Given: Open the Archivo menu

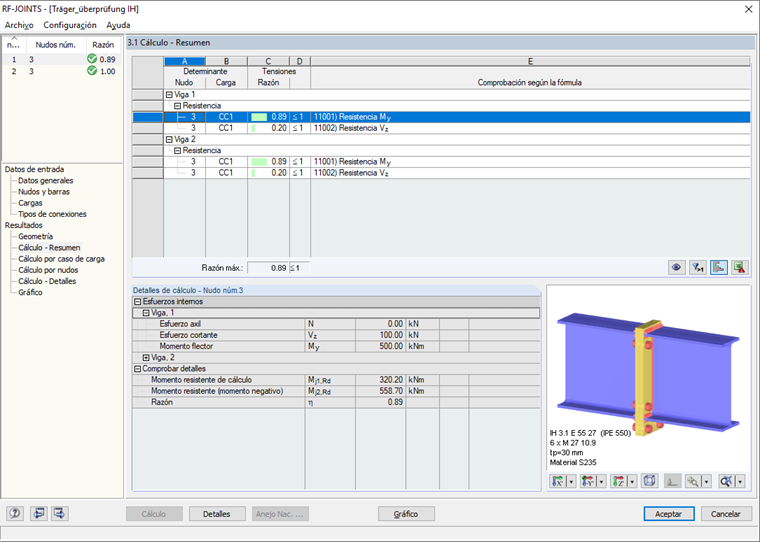Looking at the screenshot, I should pyautogui.click(x=19, y=25).
